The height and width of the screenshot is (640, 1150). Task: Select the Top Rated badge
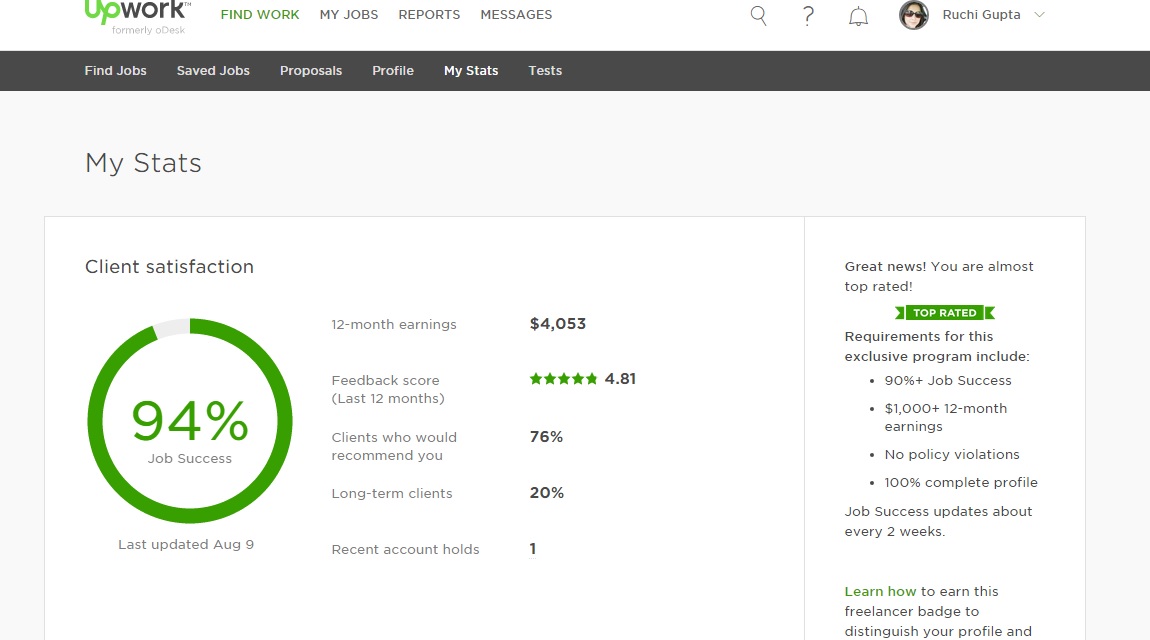(x=944, y=312)
